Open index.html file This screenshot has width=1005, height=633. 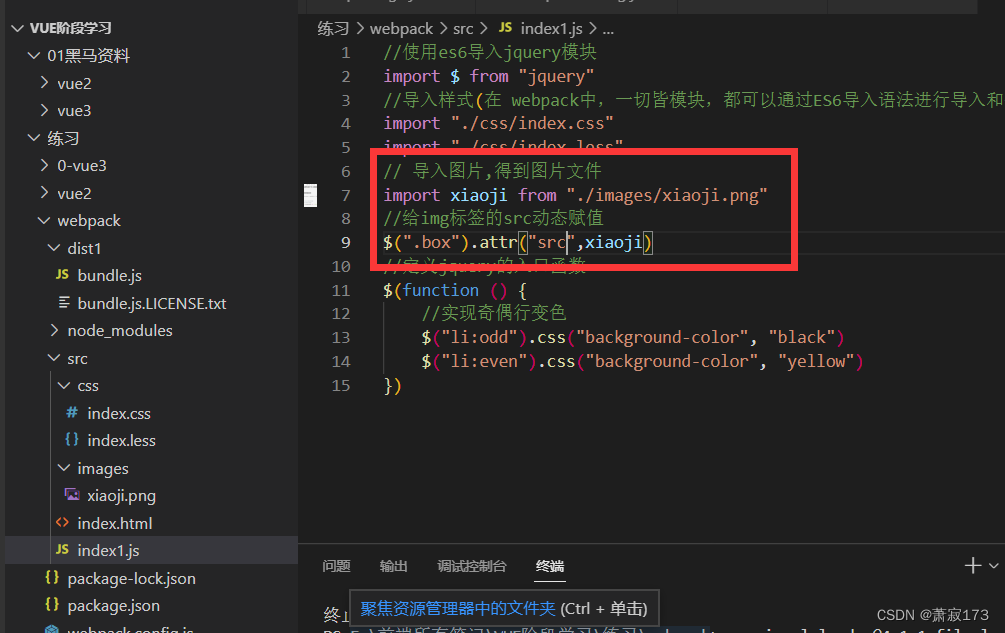pos(115,523)
